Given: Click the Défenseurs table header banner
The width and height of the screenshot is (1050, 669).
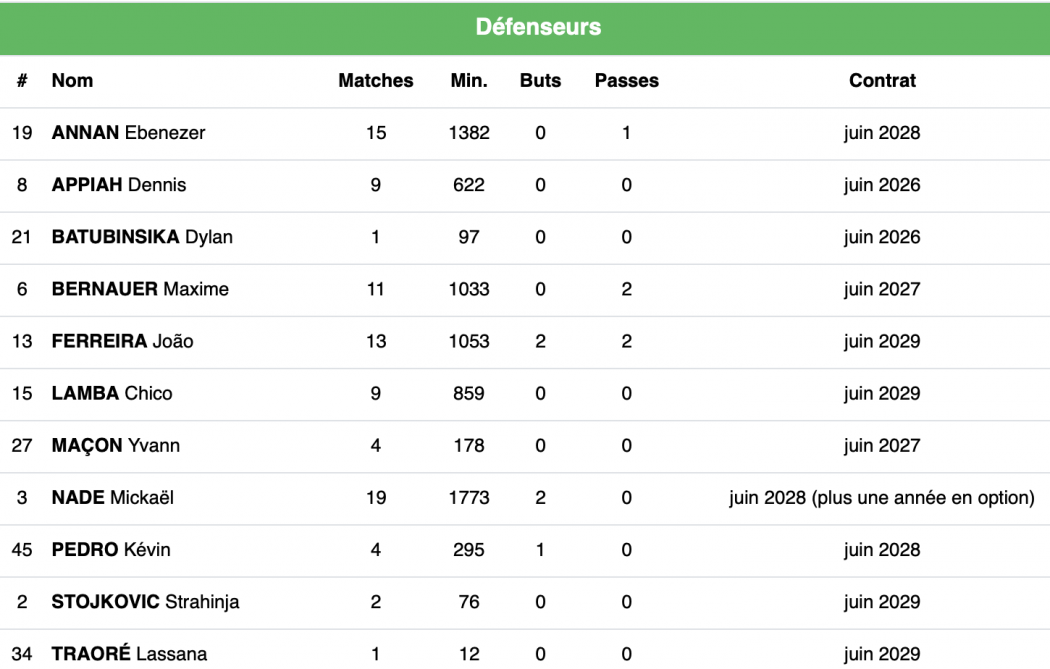Looking at the screenshot, I should pos(538,27).
